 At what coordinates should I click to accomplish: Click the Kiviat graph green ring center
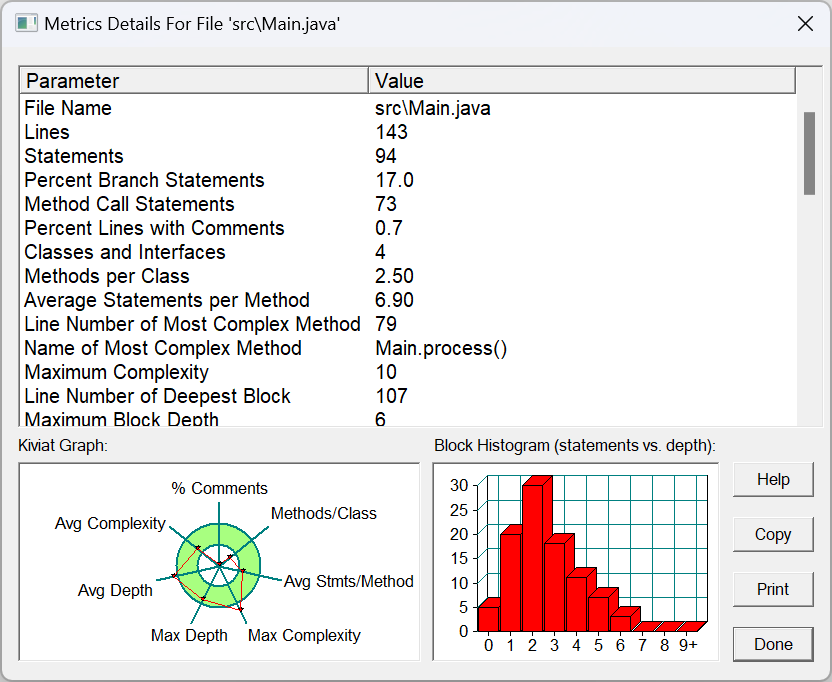219,566
